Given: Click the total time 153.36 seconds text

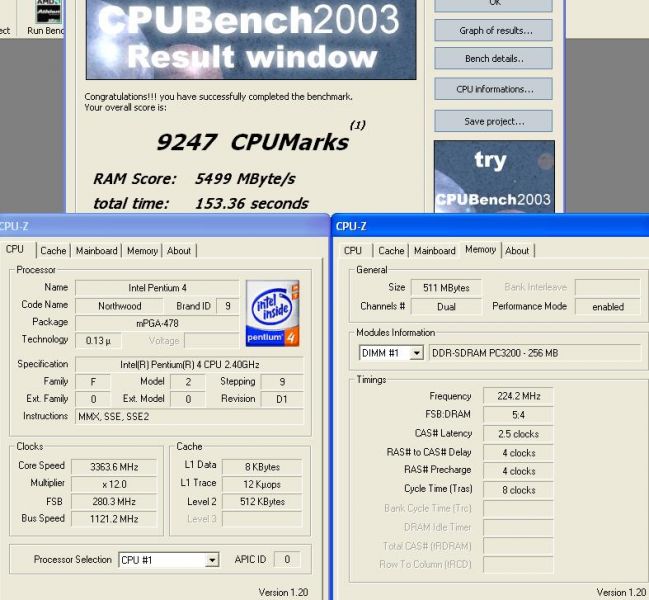Looking at the screenshot, I should [x=201, y=203].
